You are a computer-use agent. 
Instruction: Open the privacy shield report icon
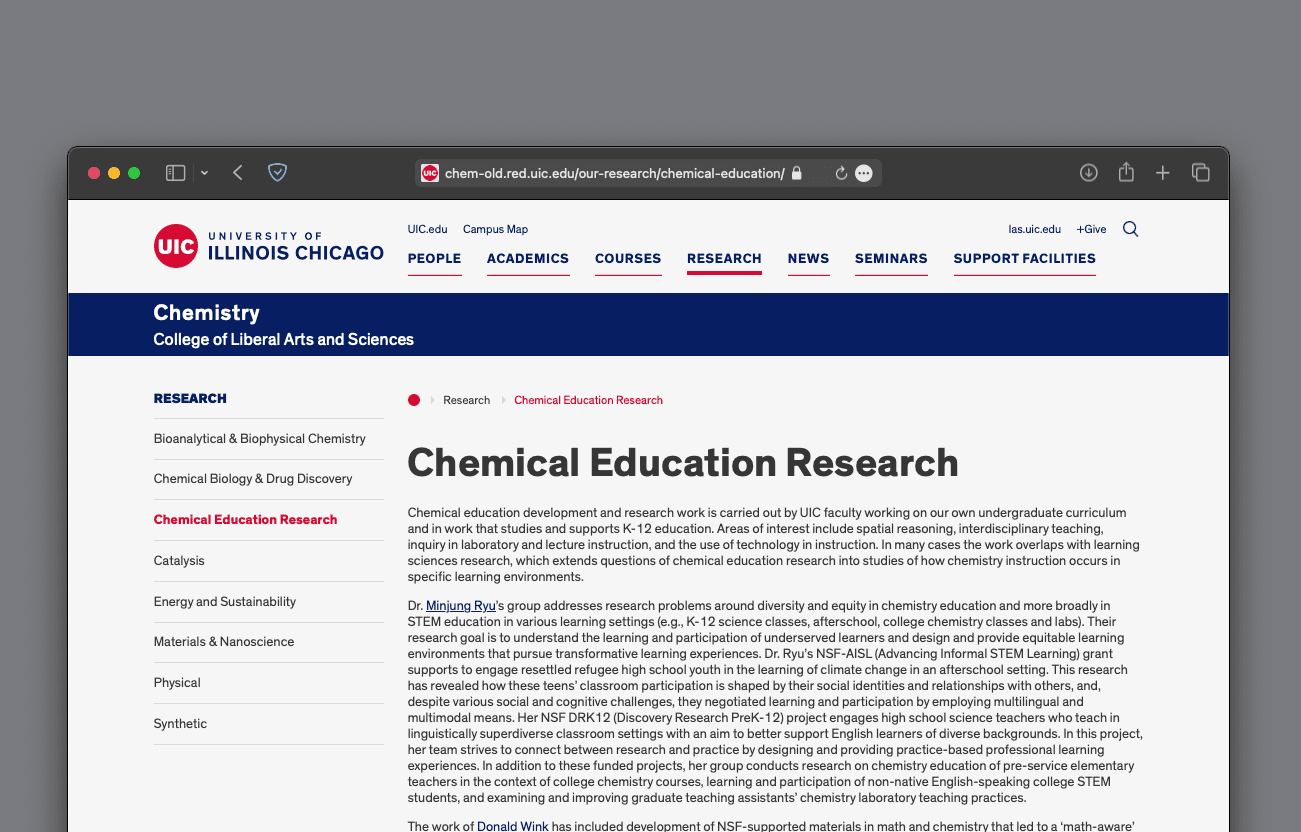pos(278,173)
